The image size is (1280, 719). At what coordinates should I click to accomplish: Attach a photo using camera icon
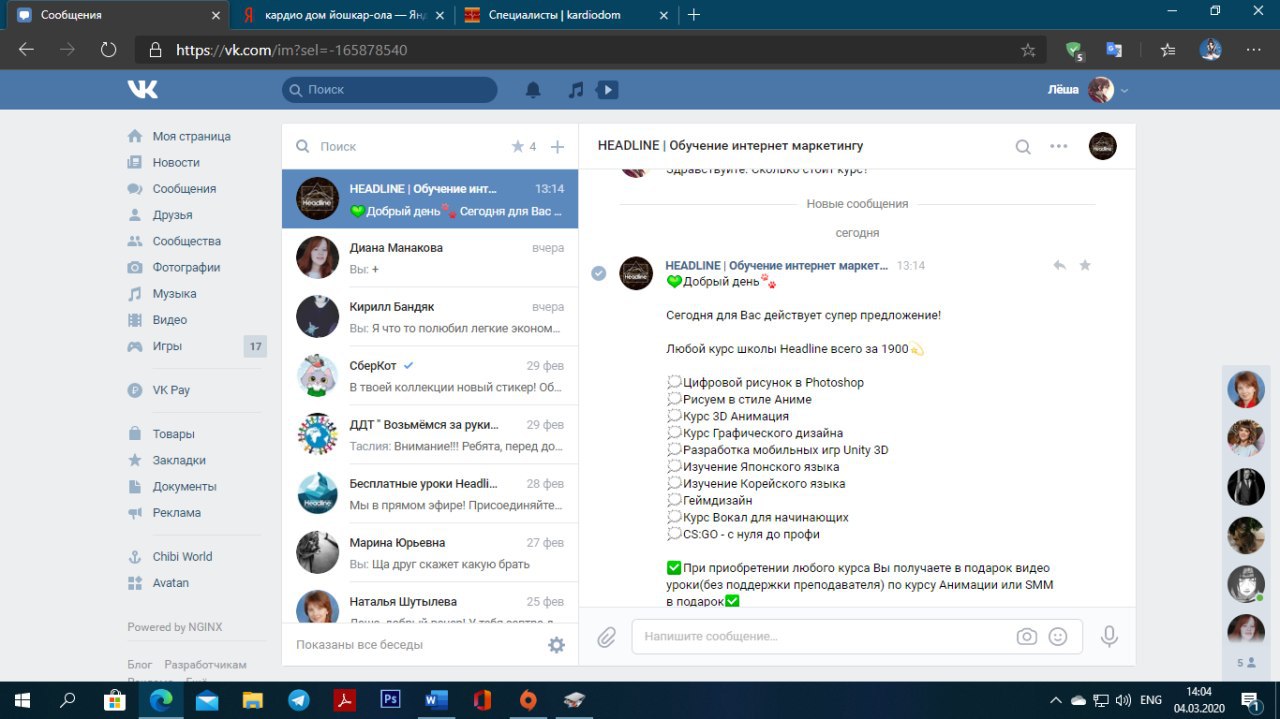[x=1026, y=637]
